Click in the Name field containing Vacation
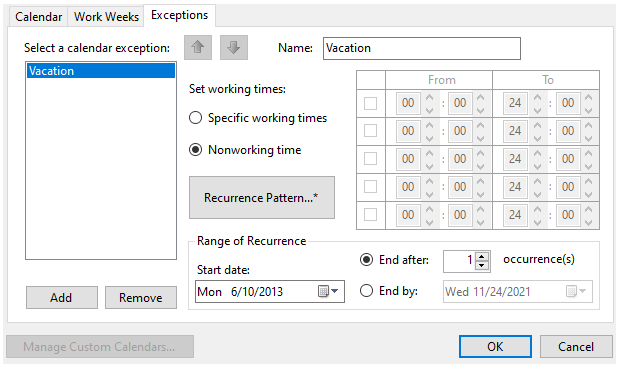Image resolution: width=619 pixels, height=371 pixels. click(x=422, y=48)
